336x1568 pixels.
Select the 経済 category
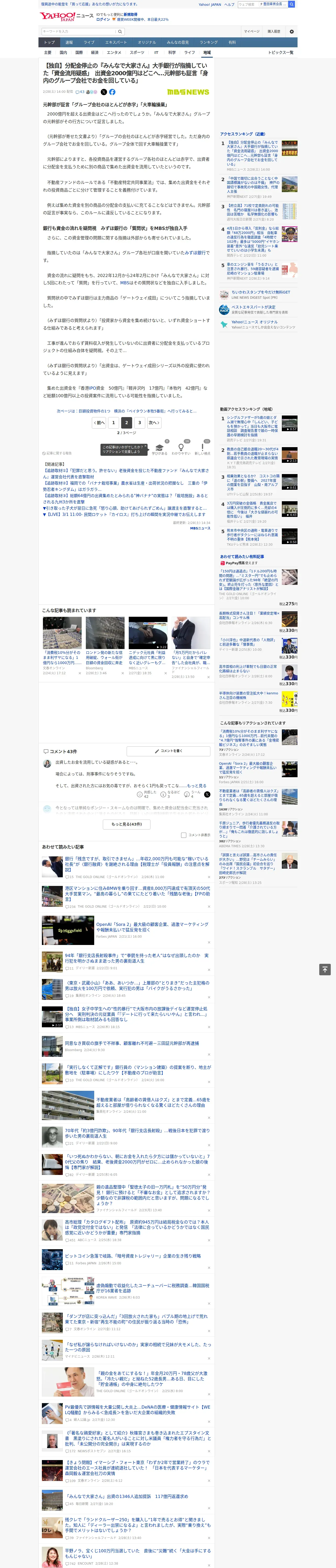[x=94, y=52]
